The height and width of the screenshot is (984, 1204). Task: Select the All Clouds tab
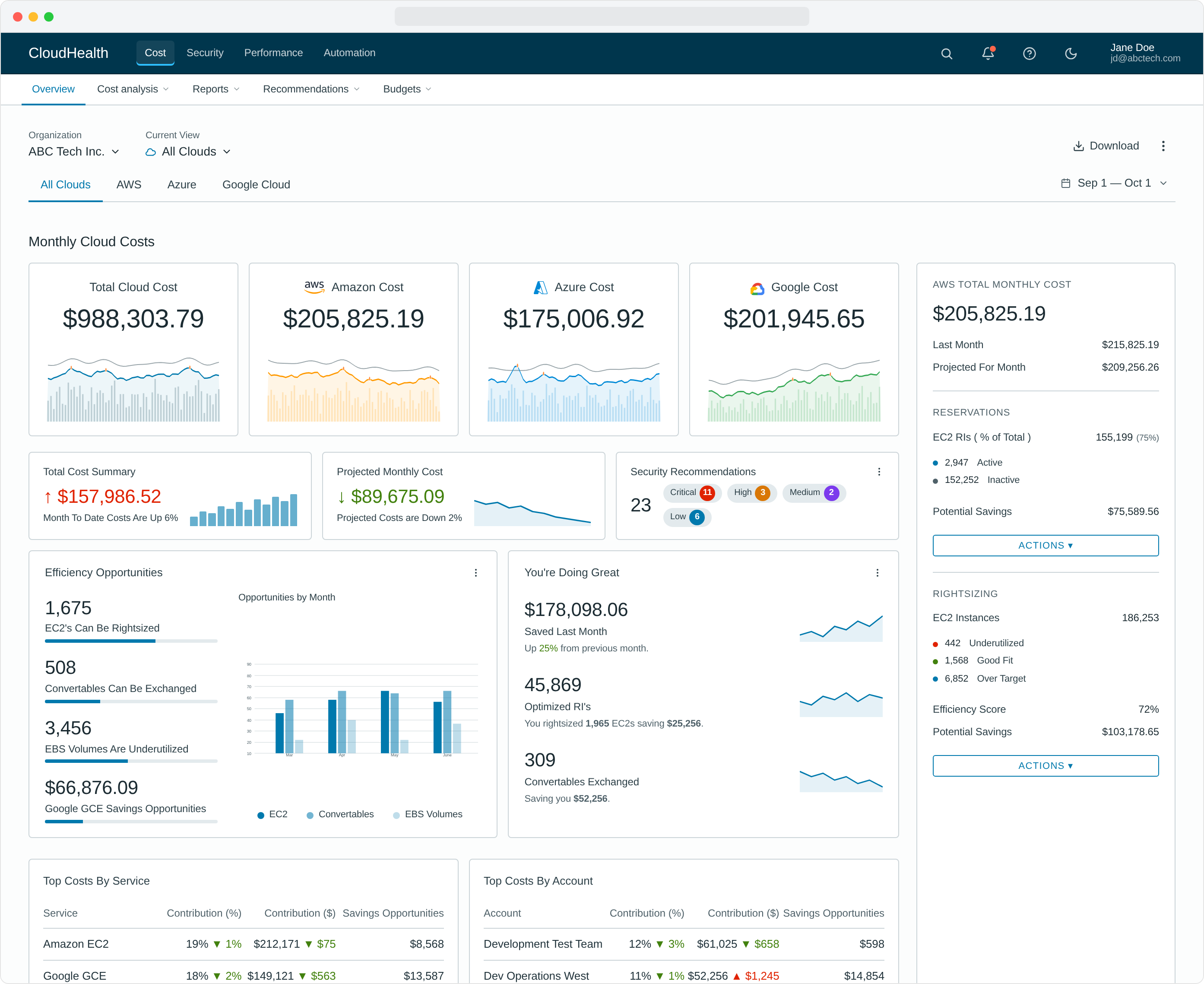tap(65, 185)
